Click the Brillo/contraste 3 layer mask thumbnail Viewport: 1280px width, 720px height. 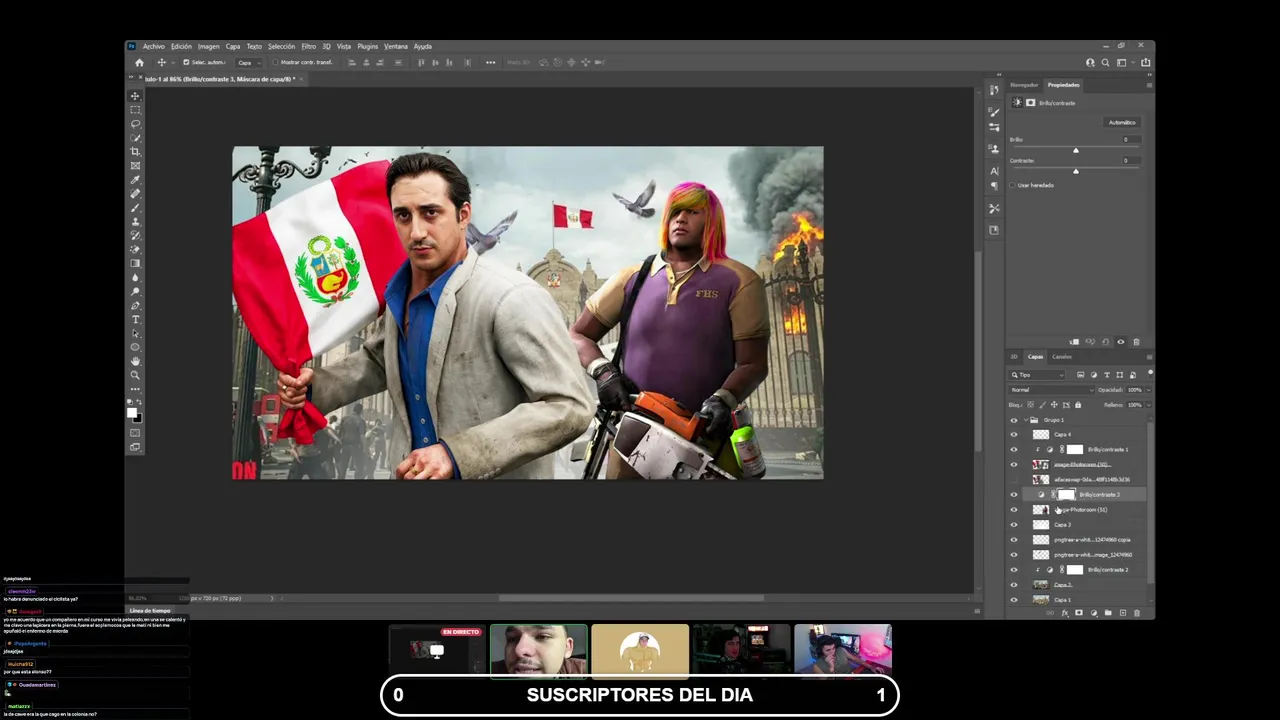tap(1066, 494)
